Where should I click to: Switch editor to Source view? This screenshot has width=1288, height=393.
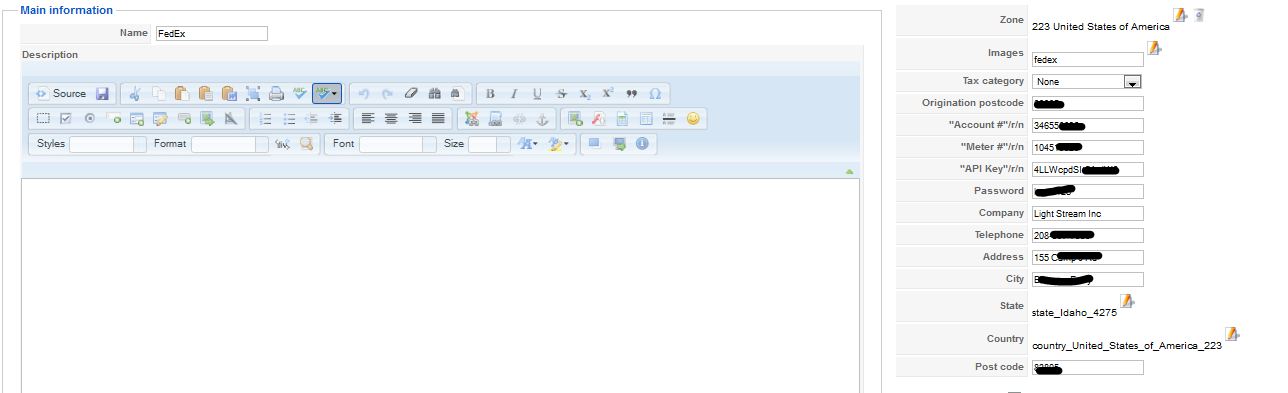(x=61, y=93)
